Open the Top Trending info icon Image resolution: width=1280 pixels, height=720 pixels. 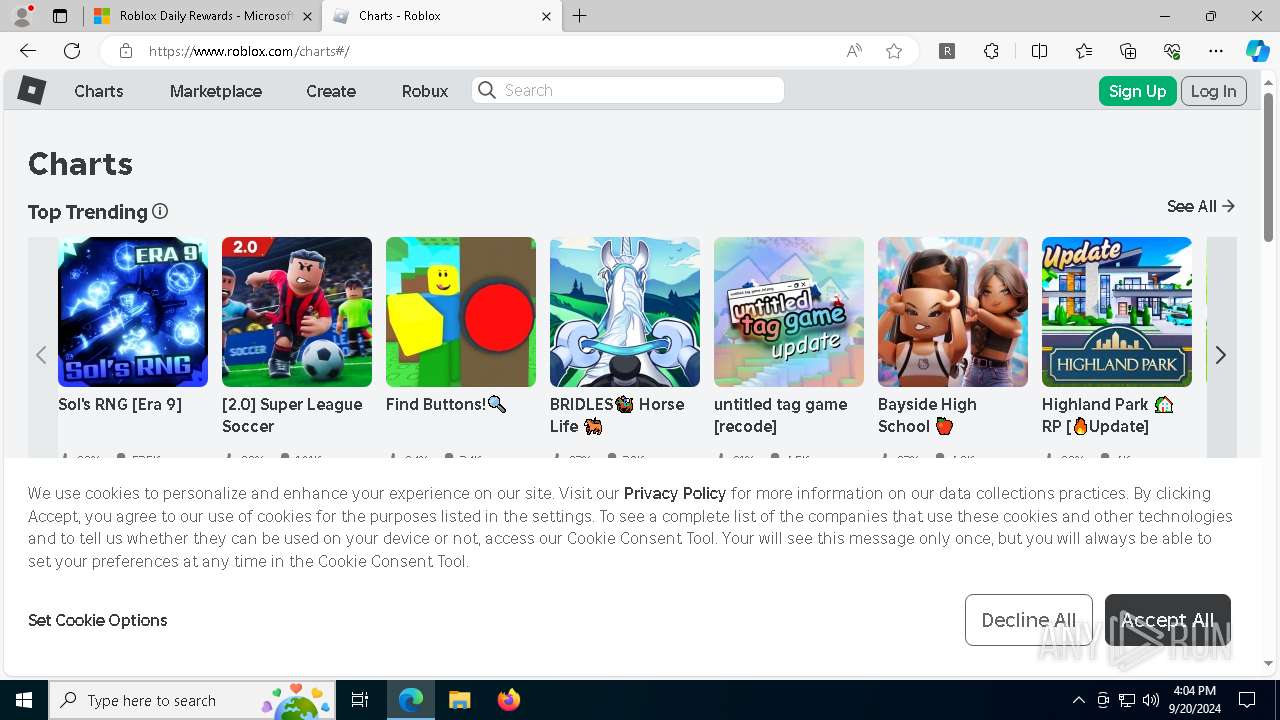click(x=160, y=211)
